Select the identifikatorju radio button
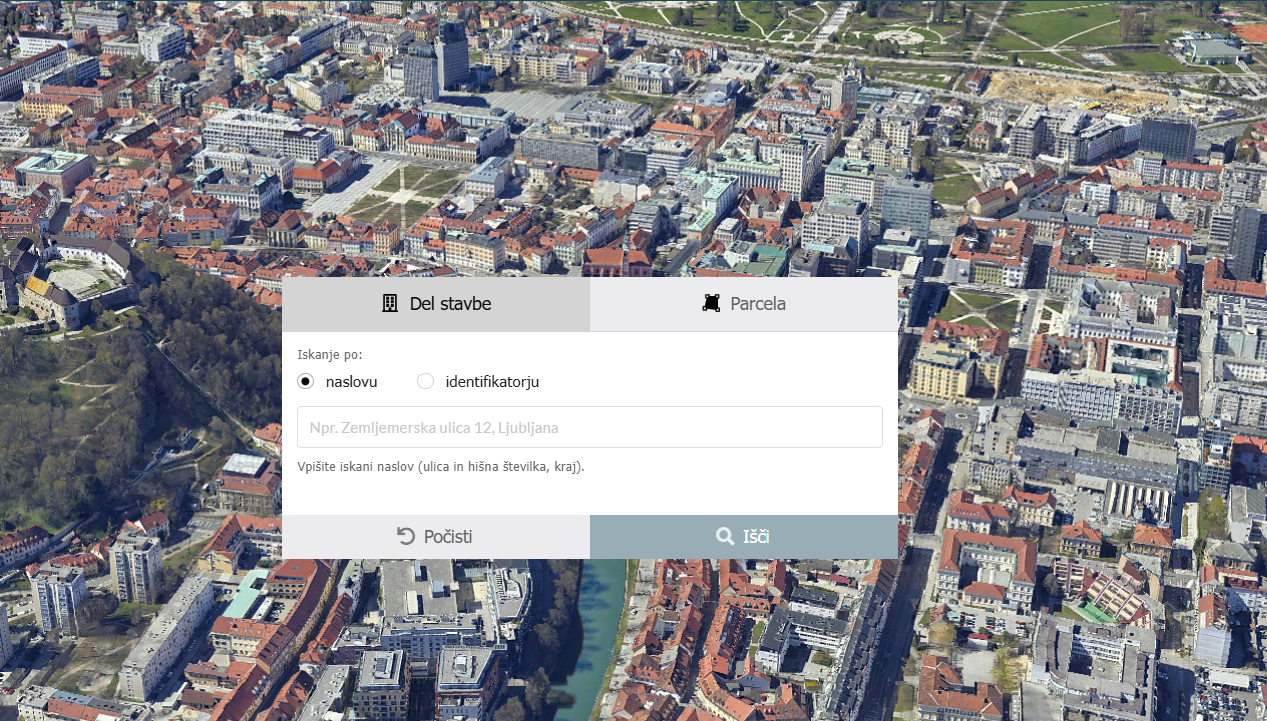 tap(426, 381)
